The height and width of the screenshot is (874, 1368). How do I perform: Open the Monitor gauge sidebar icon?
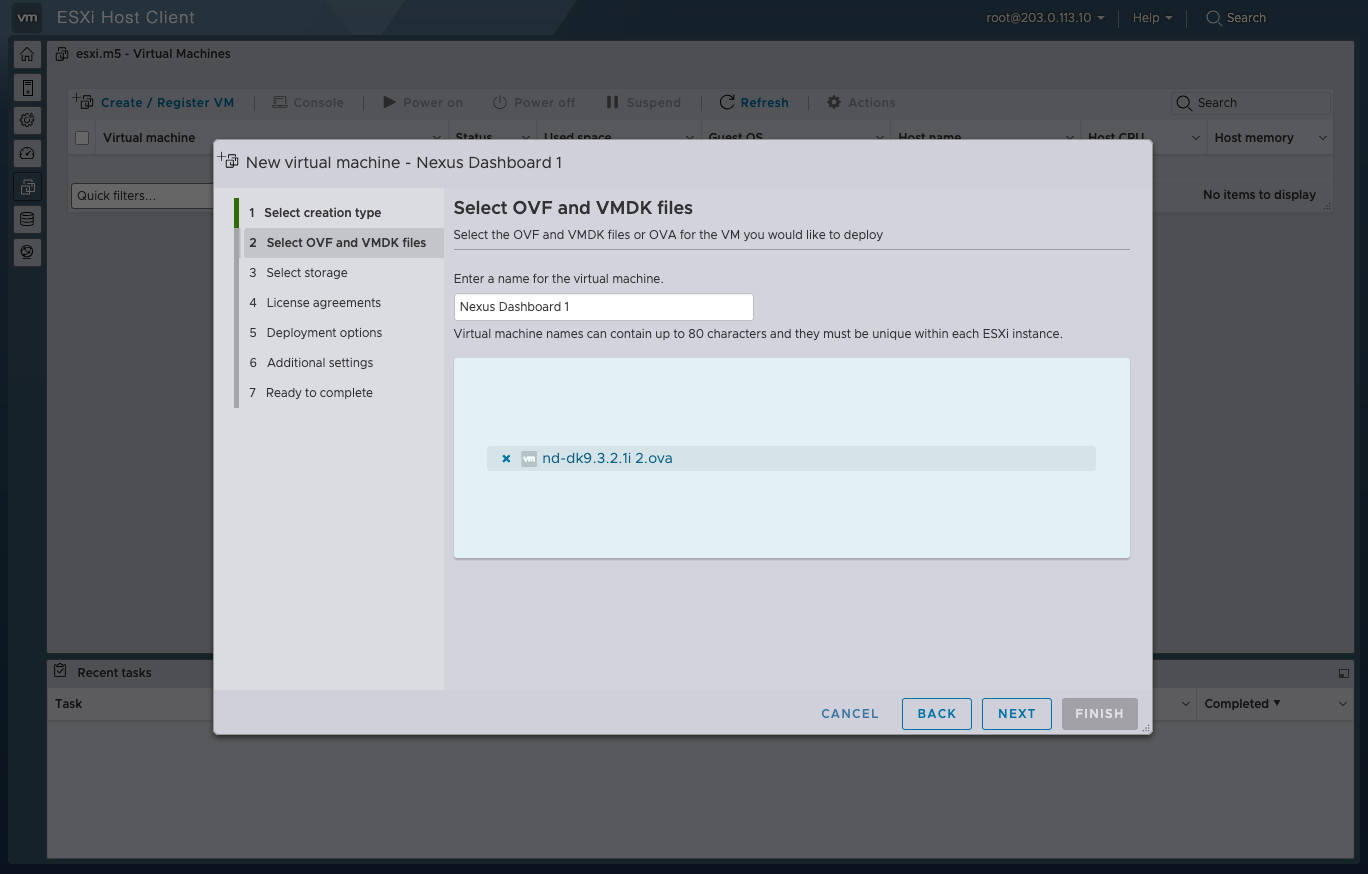coord(27,153)
